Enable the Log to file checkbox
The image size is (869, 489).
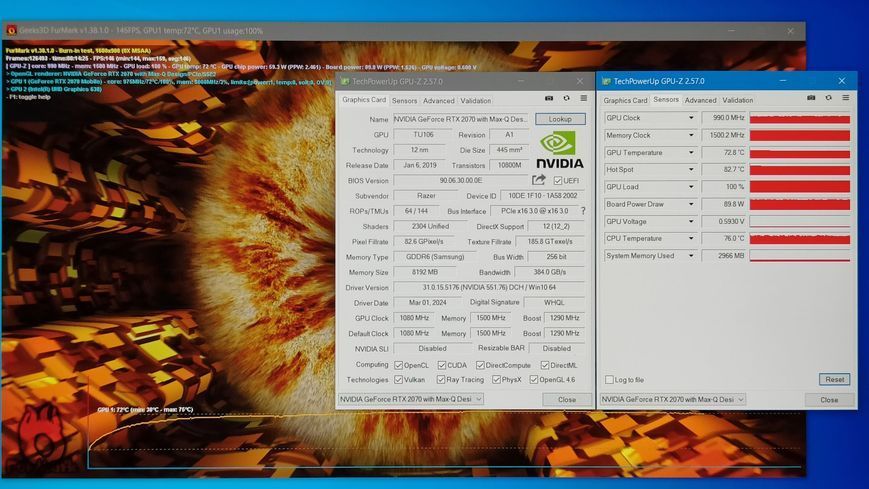[609, 380]
